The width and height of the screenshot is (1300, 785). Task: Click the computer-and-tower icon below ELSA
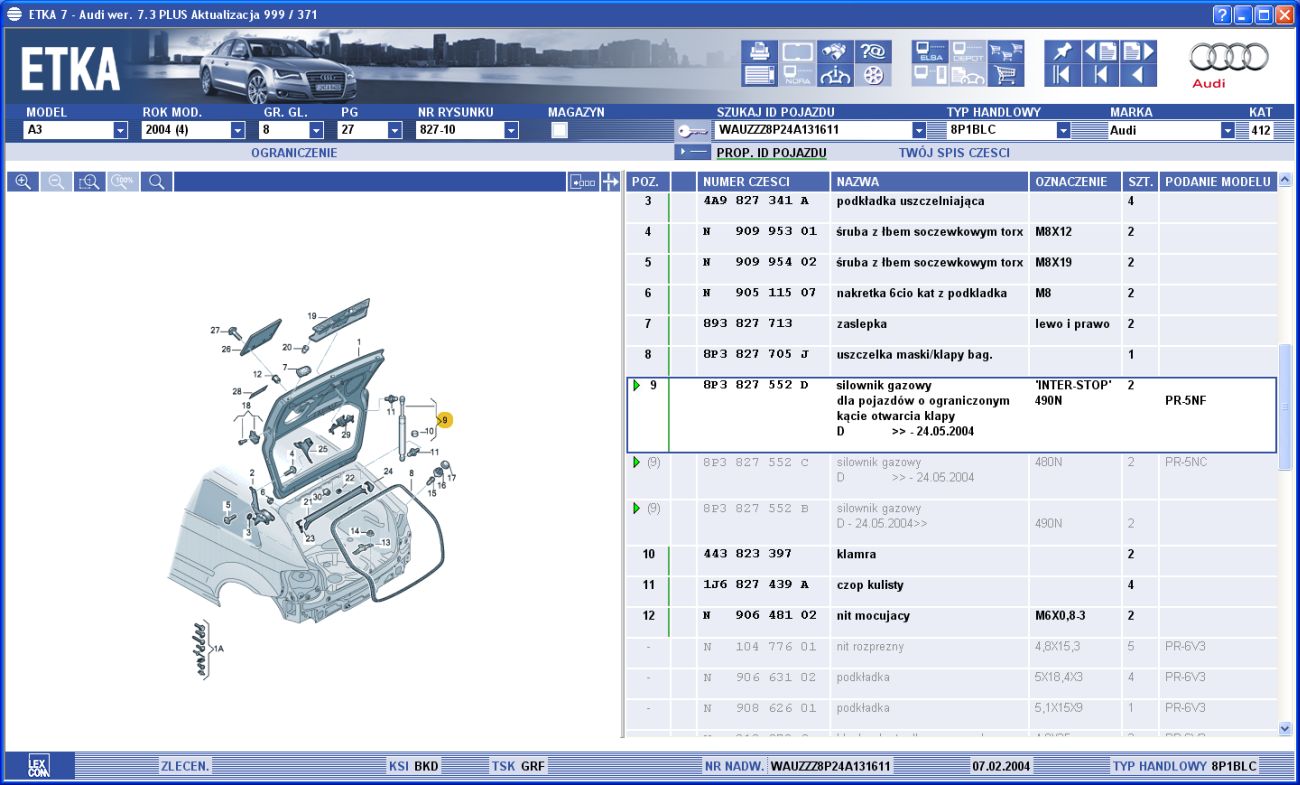tap(930, 75)
